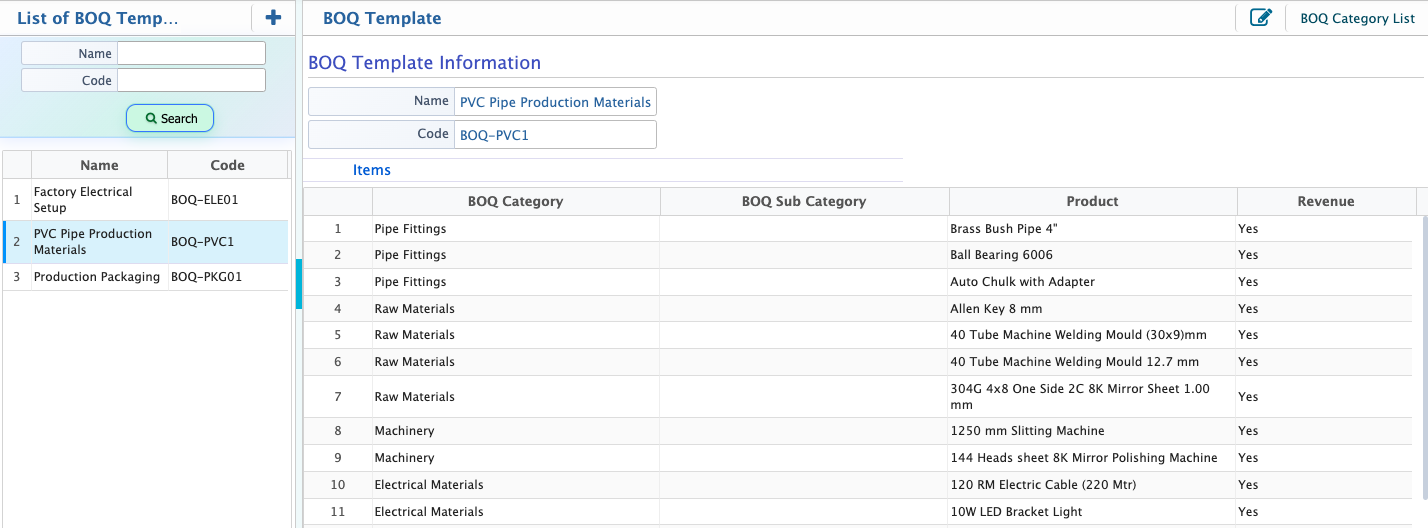The image size is (1428, 528).
Task: Click the panel splitter handle between panes
Action: [298, 285]
